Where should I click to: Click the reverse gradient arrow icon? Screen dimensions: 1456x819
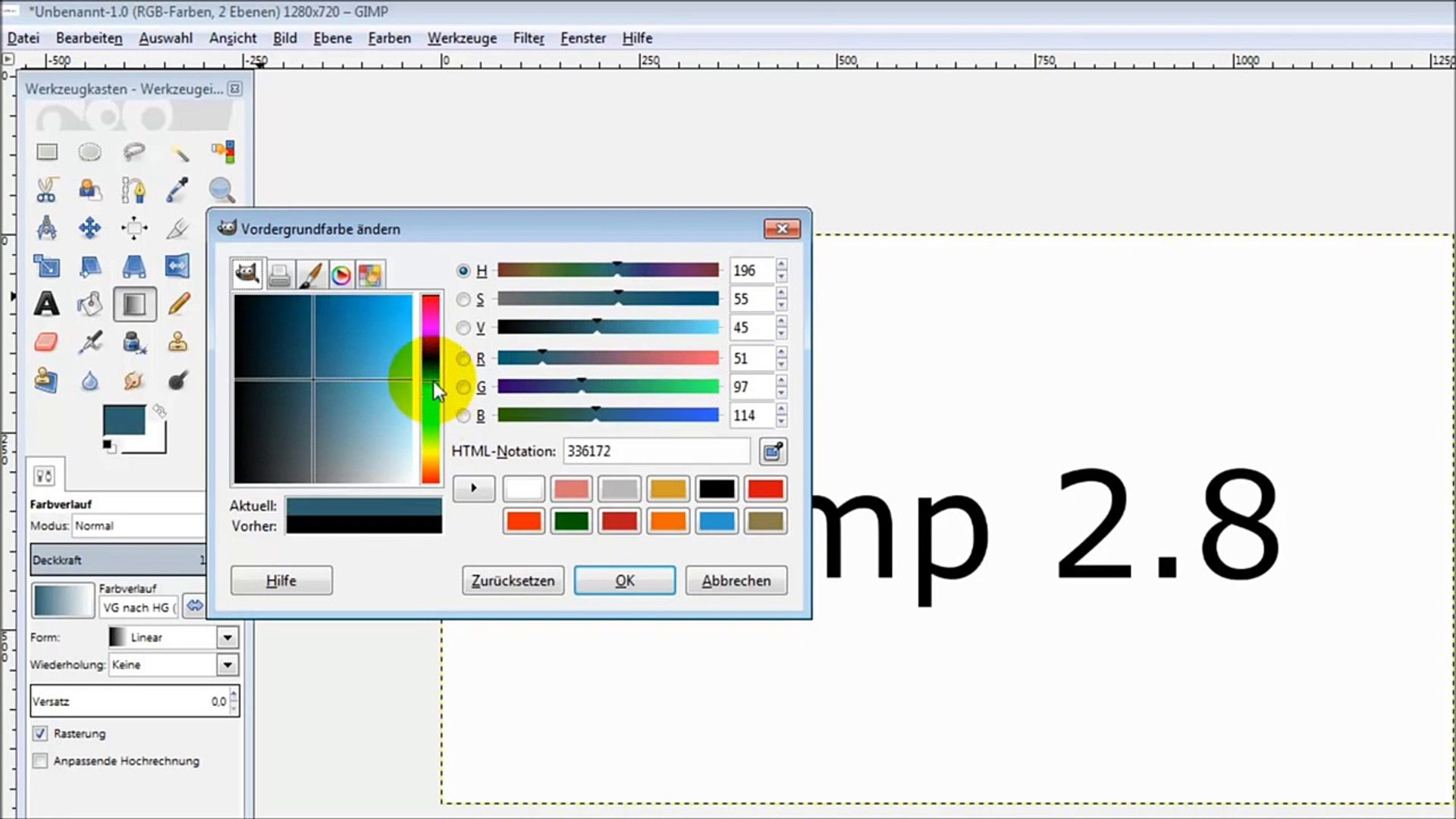pyautogui.click(x=195, y=605)
